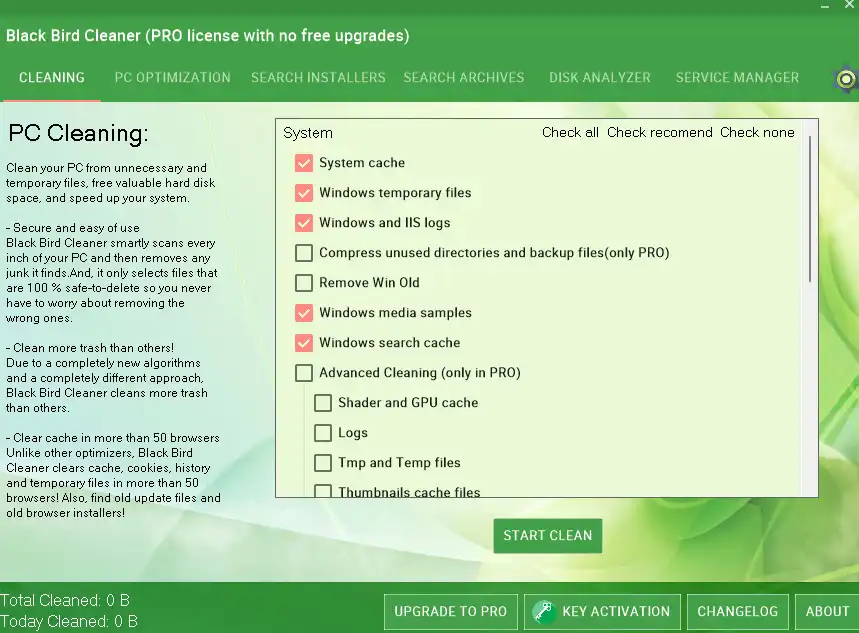Click the Check all link

(x=570, y=132)
